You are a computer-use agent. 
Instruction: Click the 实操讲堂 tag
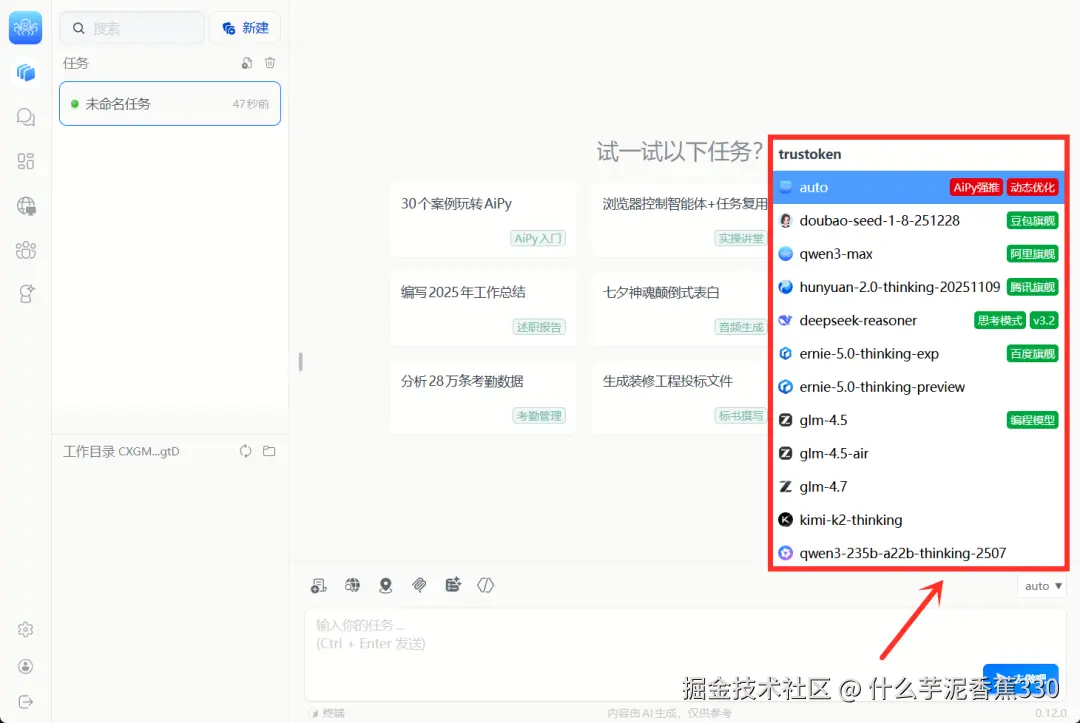tap(741, 238)
